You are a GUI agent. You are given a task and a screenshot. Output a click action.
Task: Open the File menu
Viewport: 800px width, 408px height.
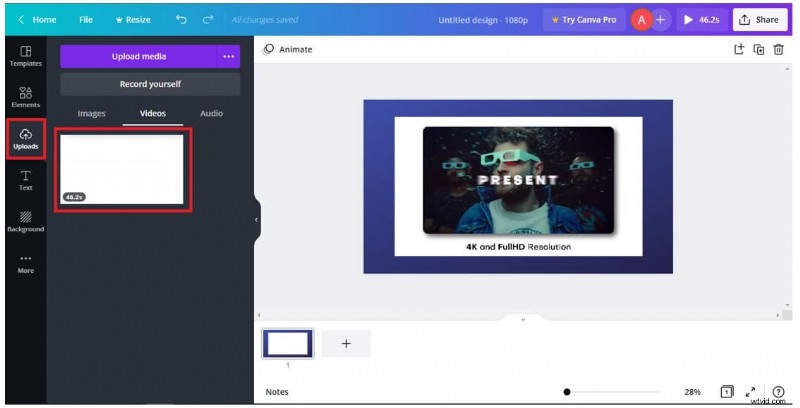[86, 19]
